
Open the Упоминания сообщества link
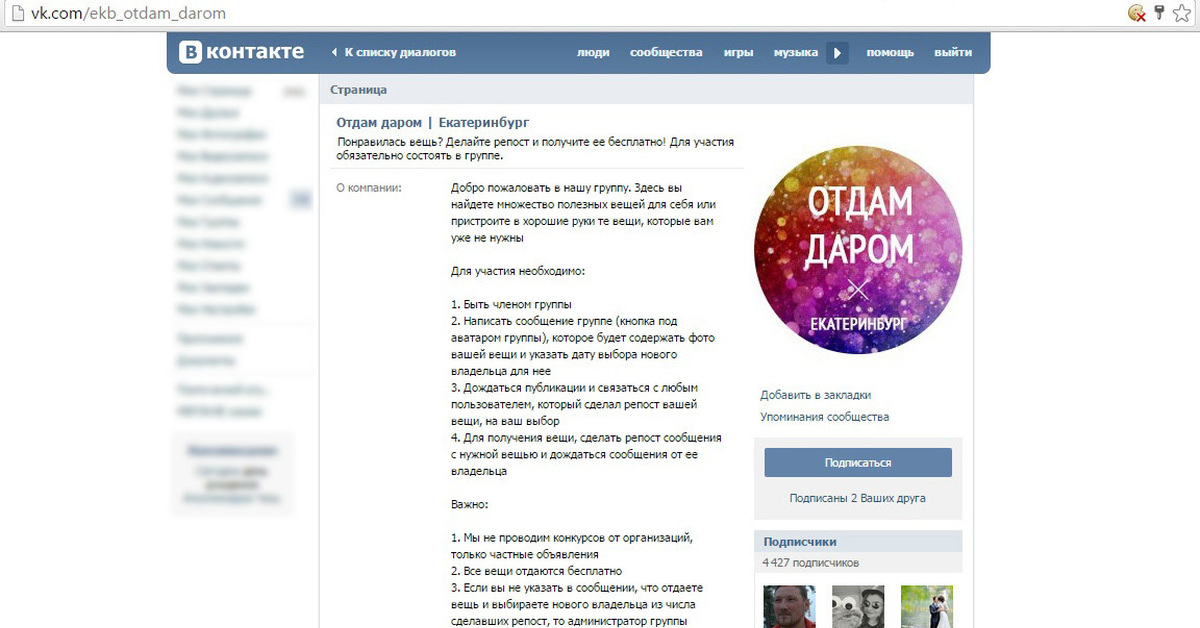click(824, 417)
